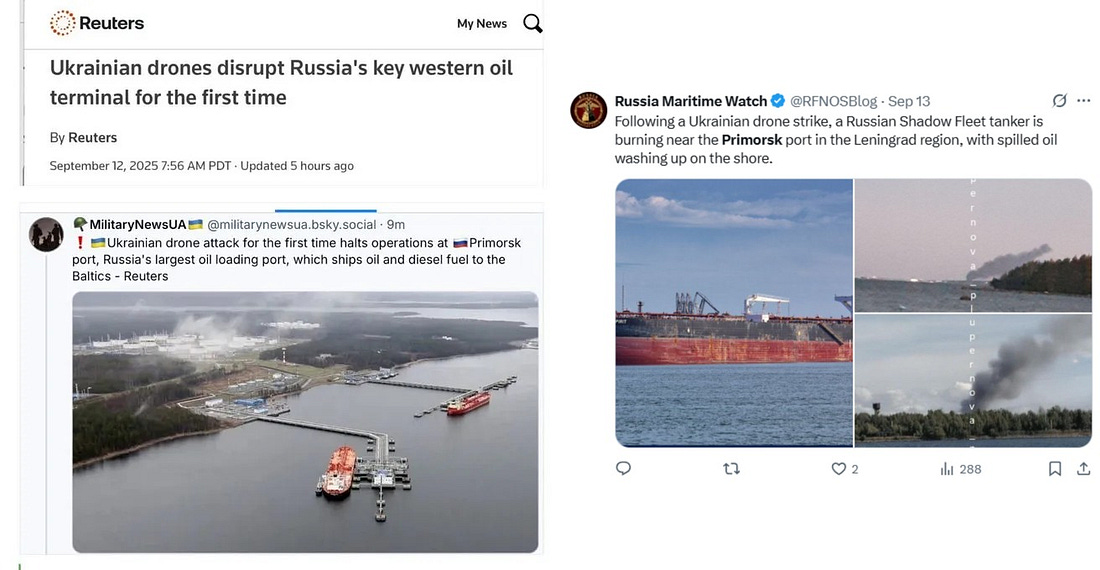1100x570 pixels.
Task: Open the Ukrainian drones headline article
Action: [281, 83]
